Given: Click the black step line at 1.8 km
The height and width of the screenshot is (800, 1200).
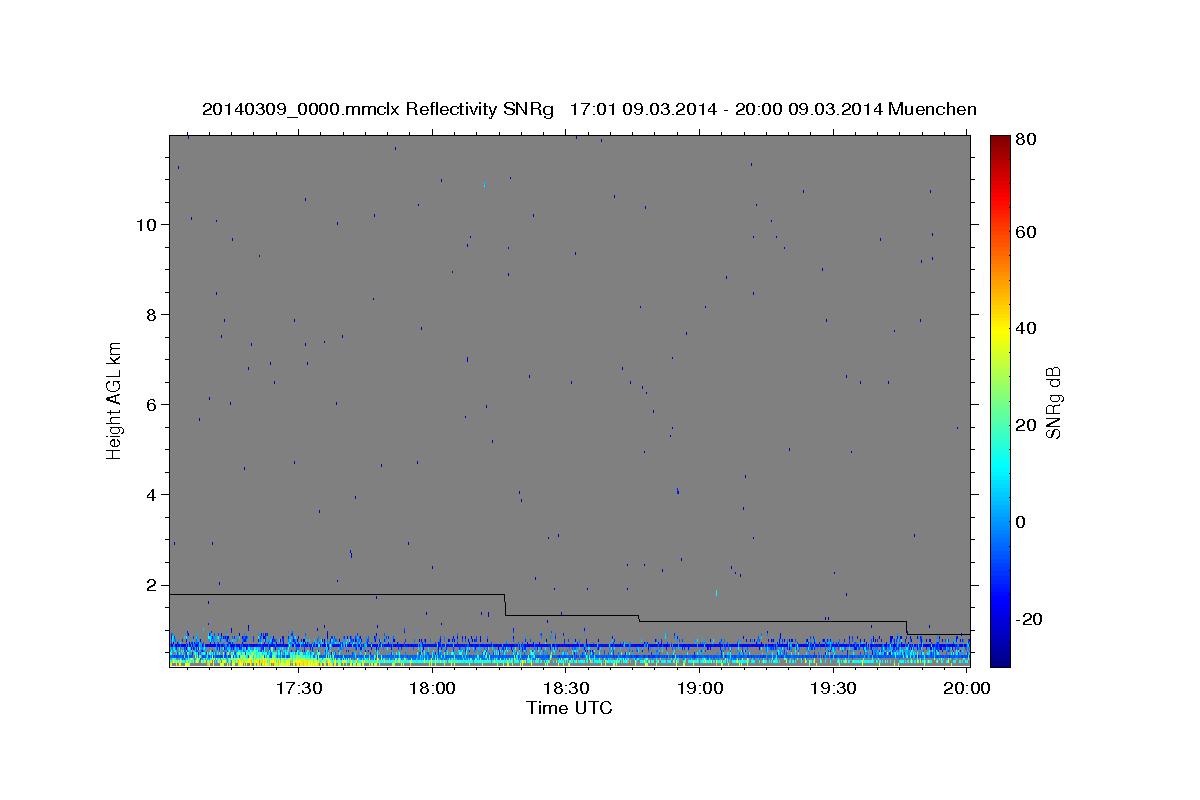Looking at the screenshot, I should (x=337, y=594).
